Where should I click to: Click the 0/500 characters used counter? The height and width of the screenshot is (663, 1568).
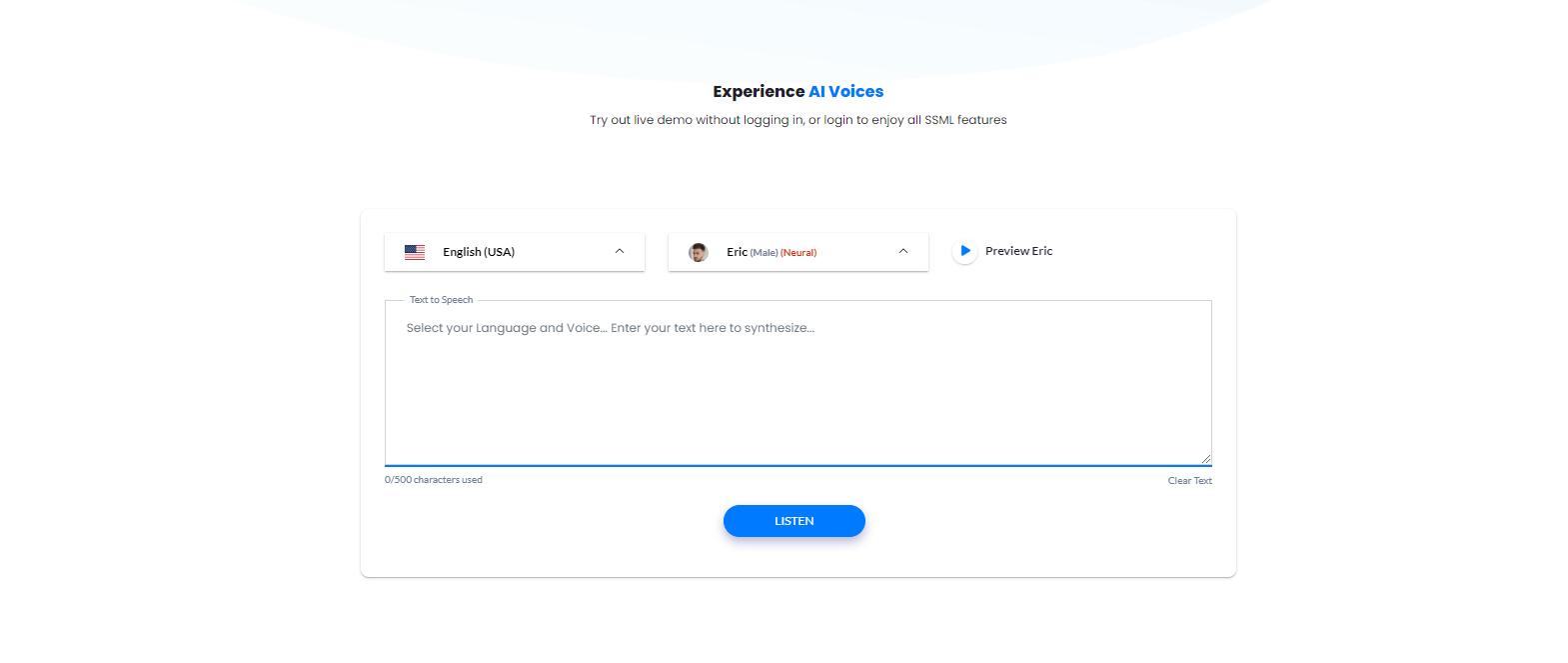click(434, 480)
